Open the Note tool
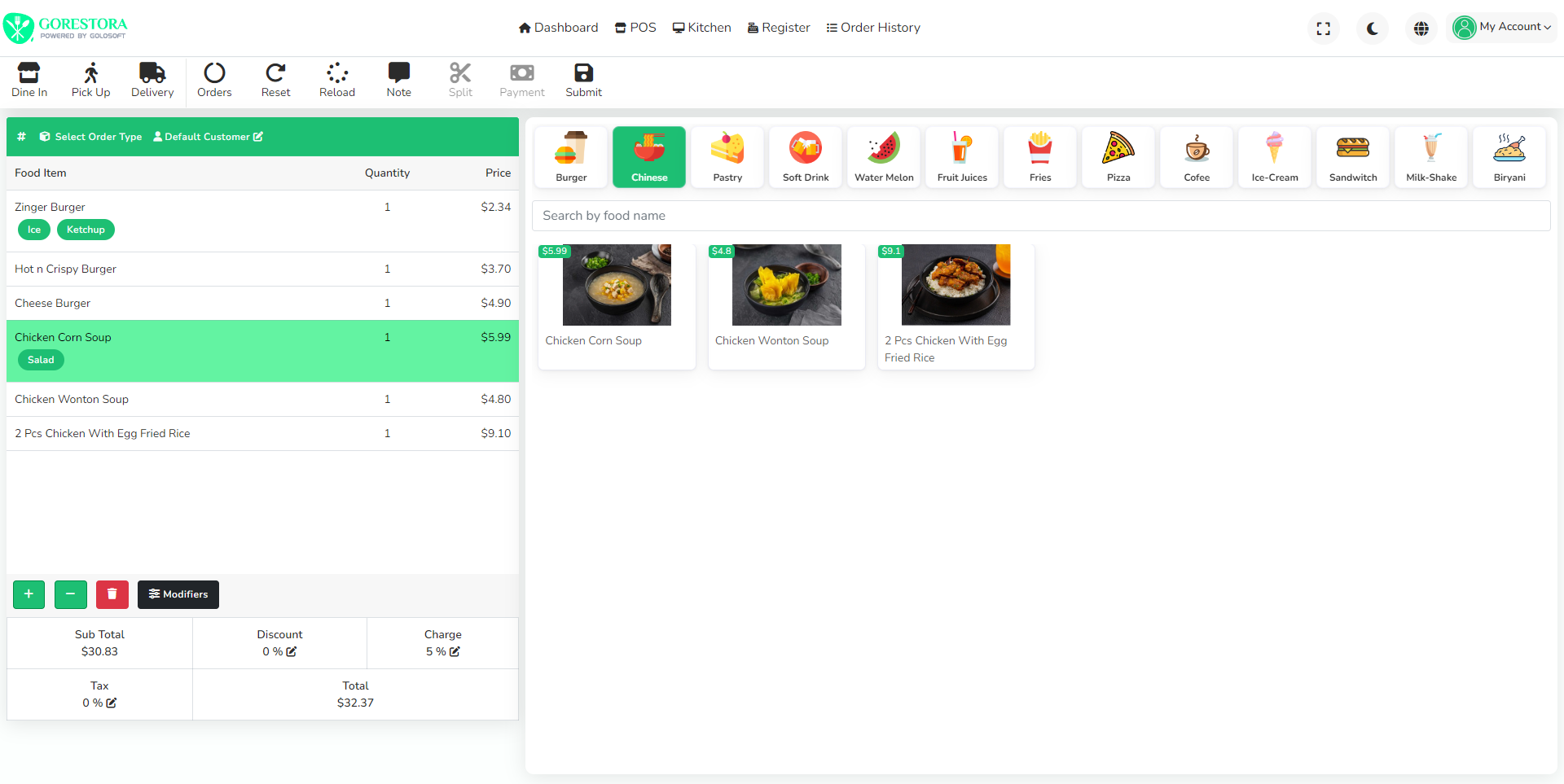This screenshot has height=784, width=1564. (398, 79)
